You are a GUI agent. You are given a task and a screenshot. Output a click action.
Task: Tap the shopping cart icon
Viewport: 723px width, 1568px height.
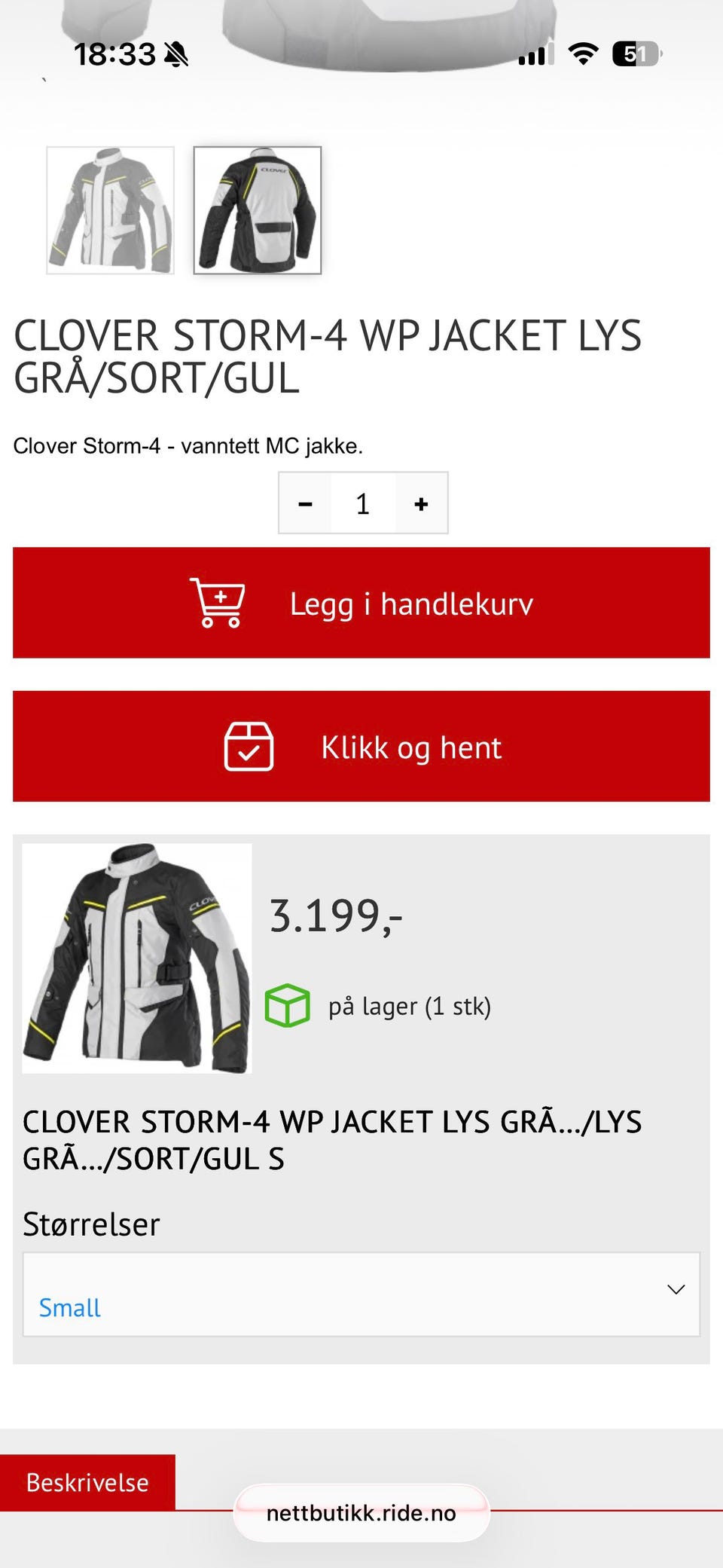218,603
